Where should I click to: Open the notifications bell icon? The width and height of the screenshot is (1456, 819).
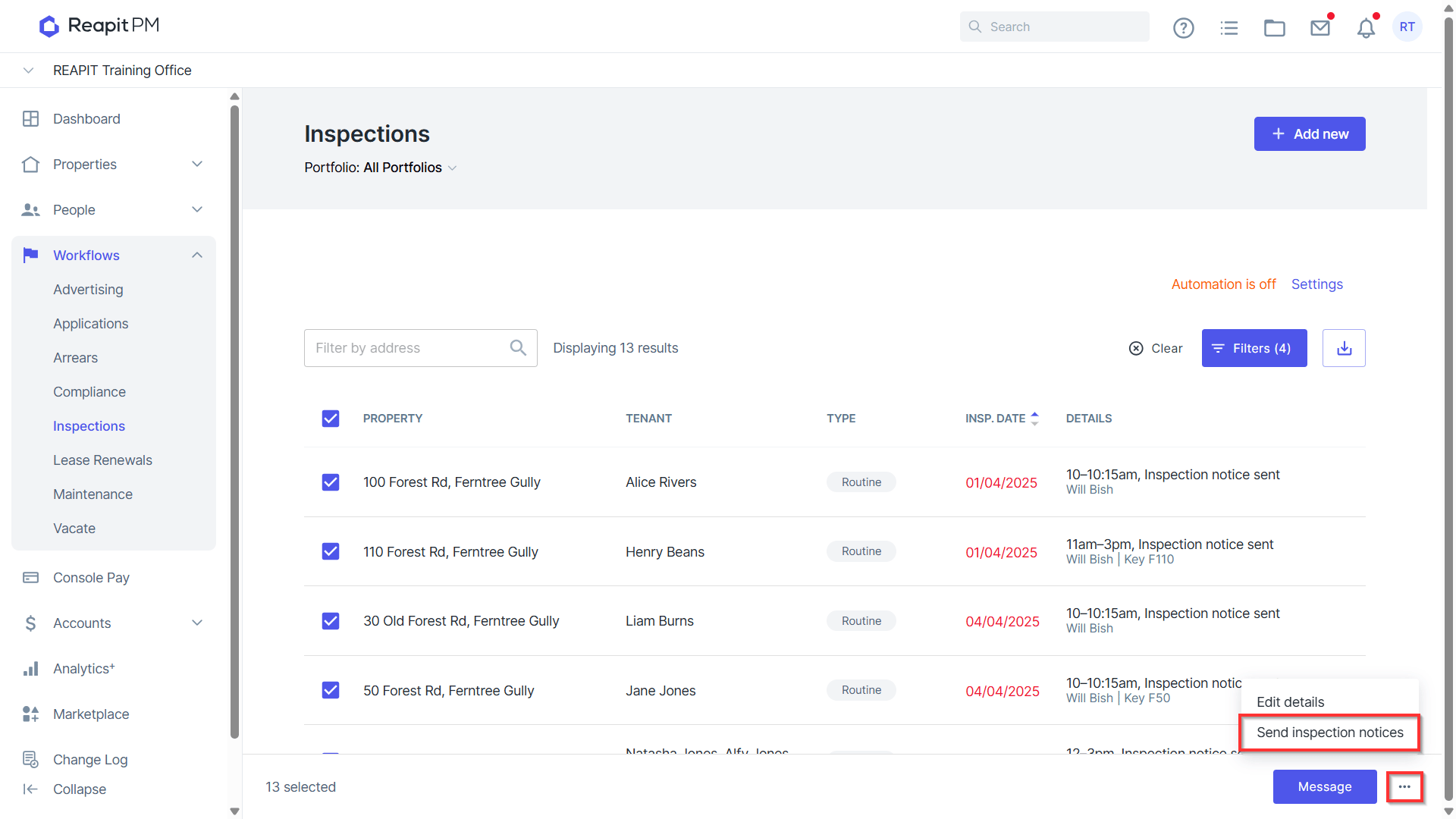coord(1366,28)
